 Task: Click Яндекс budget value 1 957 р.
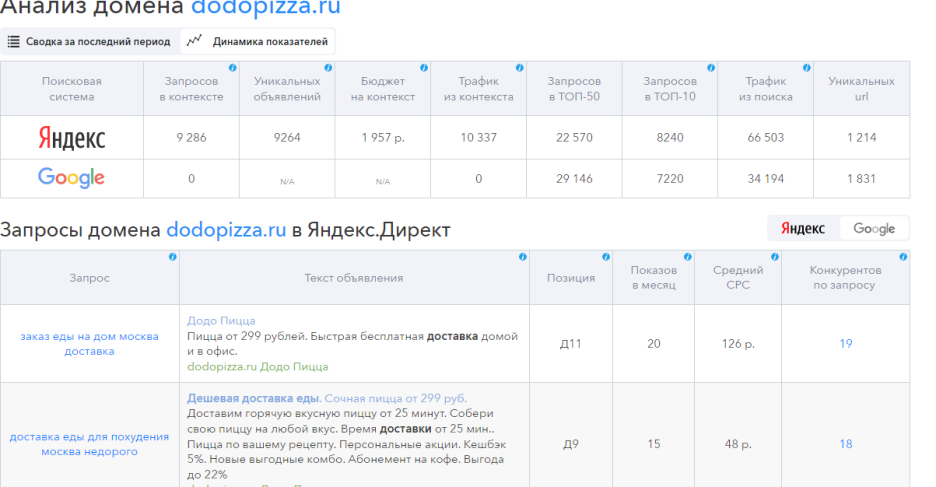(x=383, y=137)
